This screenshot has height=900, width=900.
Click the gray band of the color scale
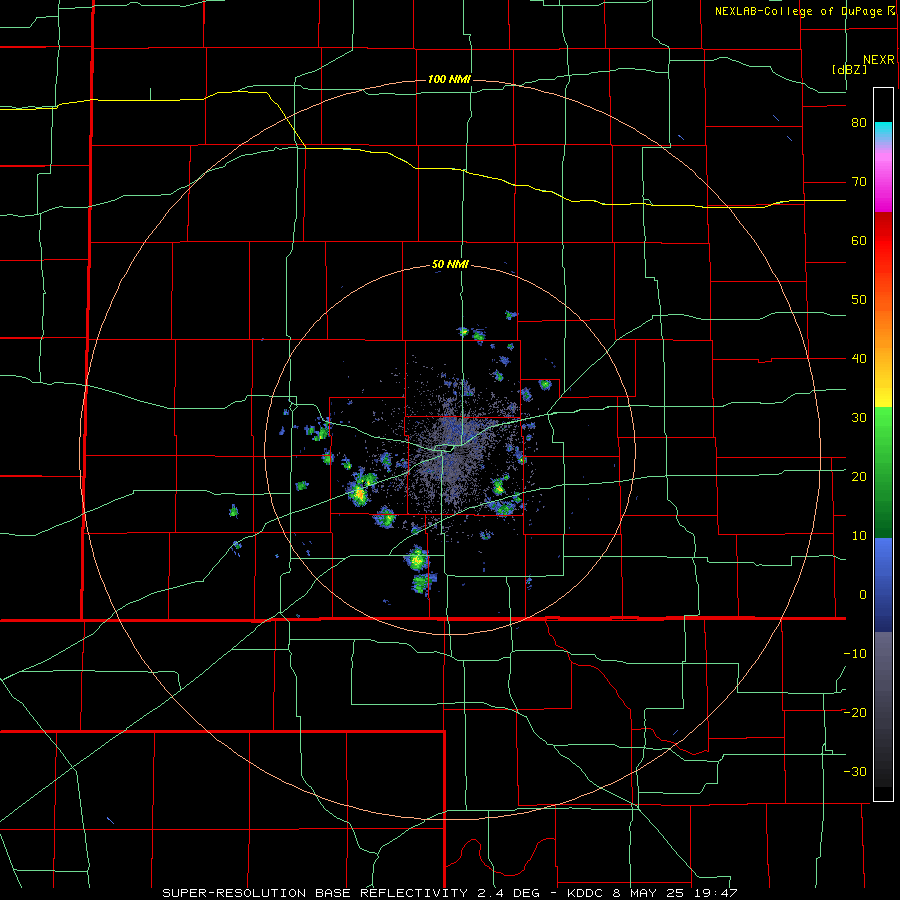coord(883,709)
